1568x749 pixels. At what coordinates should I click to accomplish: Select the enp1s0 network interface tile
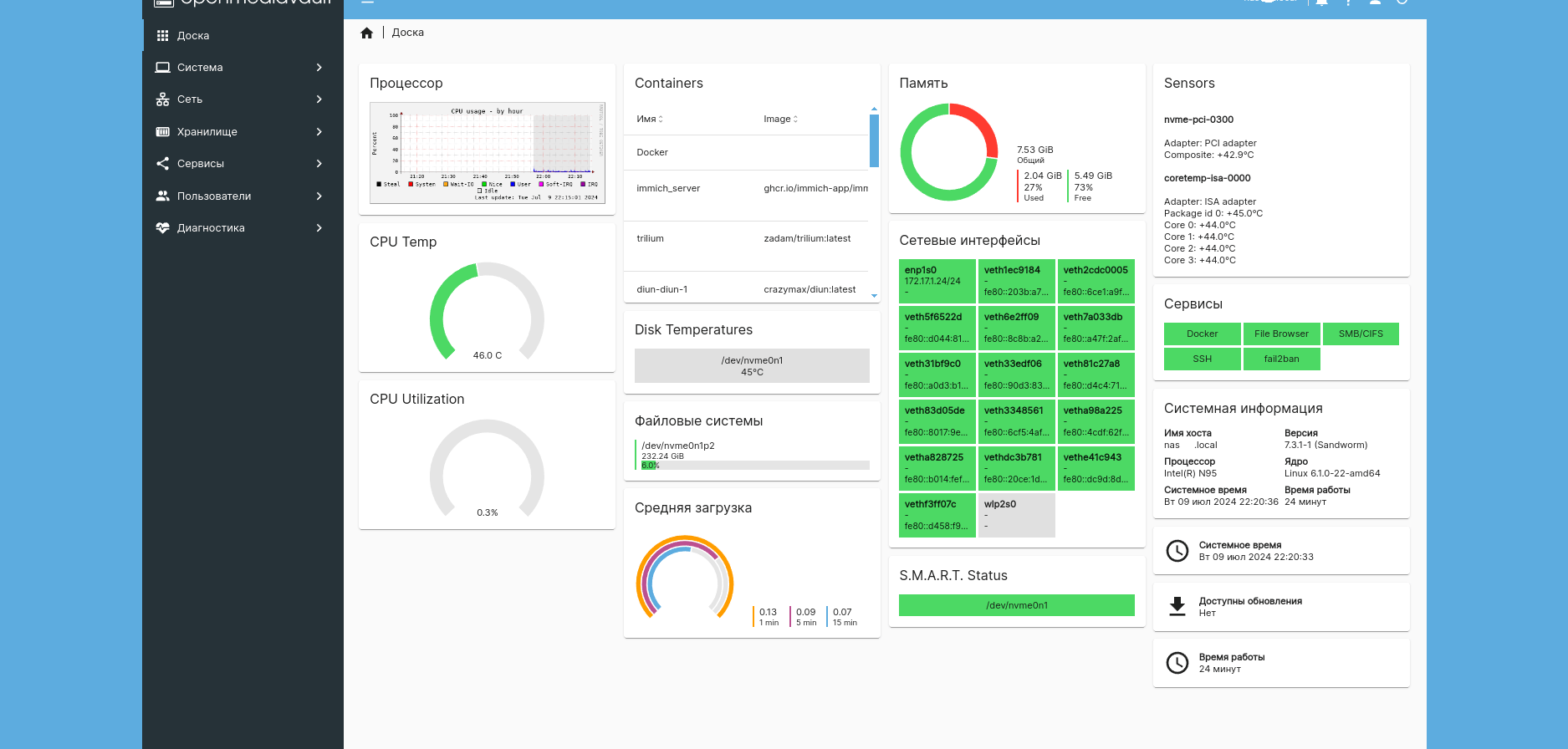click(x=937, y=281)
